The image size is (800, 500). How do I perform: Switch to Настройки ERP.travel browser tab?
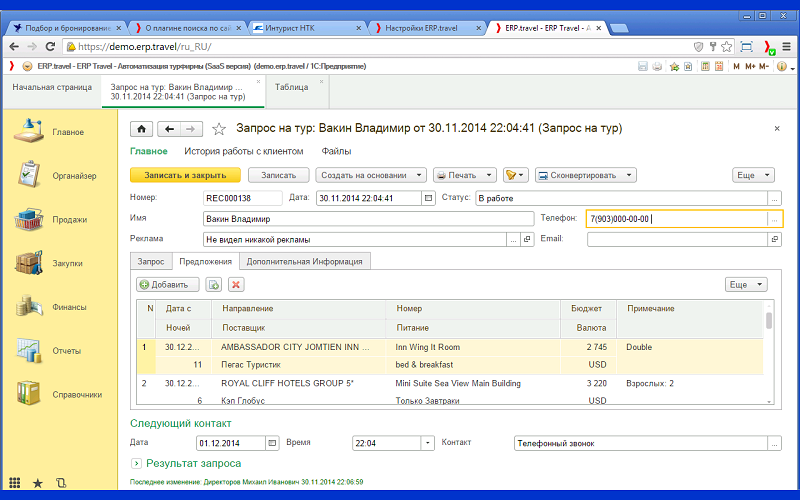click(427, 28)
